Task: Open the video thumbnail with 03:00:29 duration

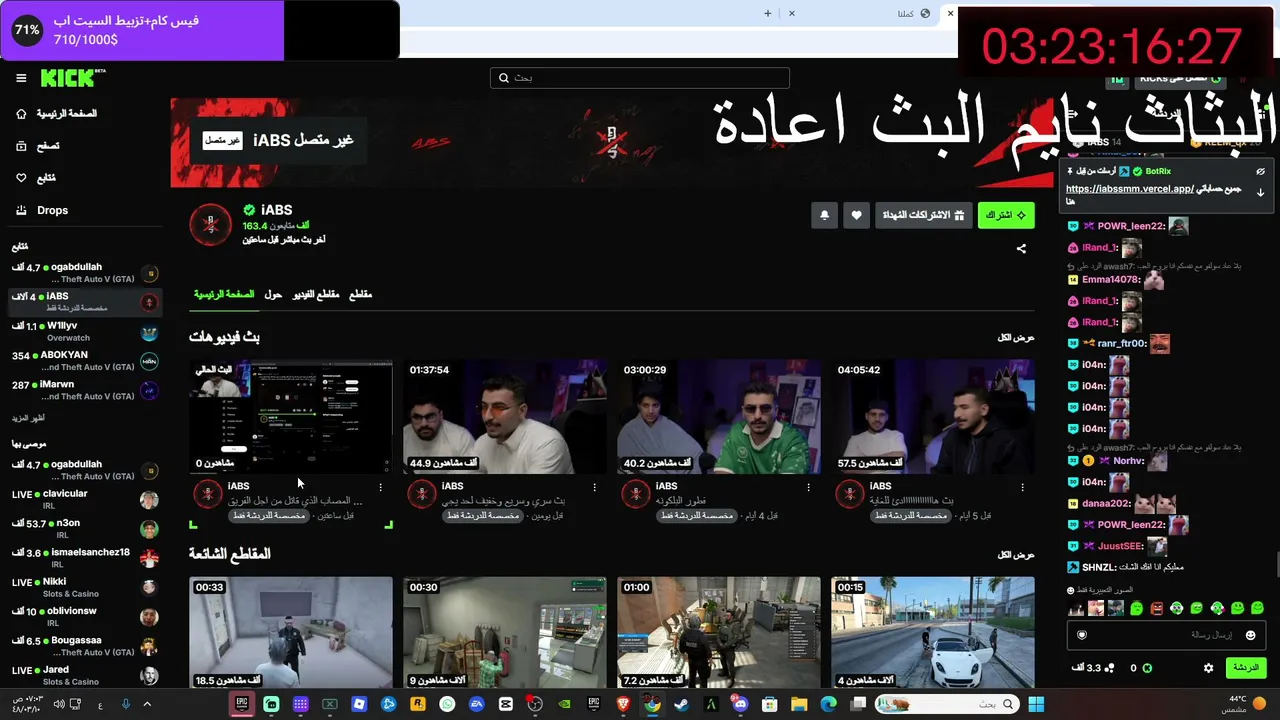Action: click(718, 417)
